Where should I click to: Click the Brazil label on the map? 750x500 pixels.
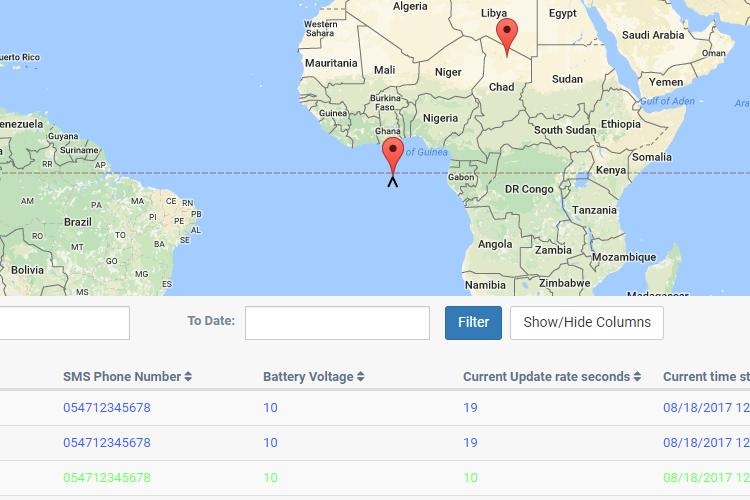coord(77,222)
